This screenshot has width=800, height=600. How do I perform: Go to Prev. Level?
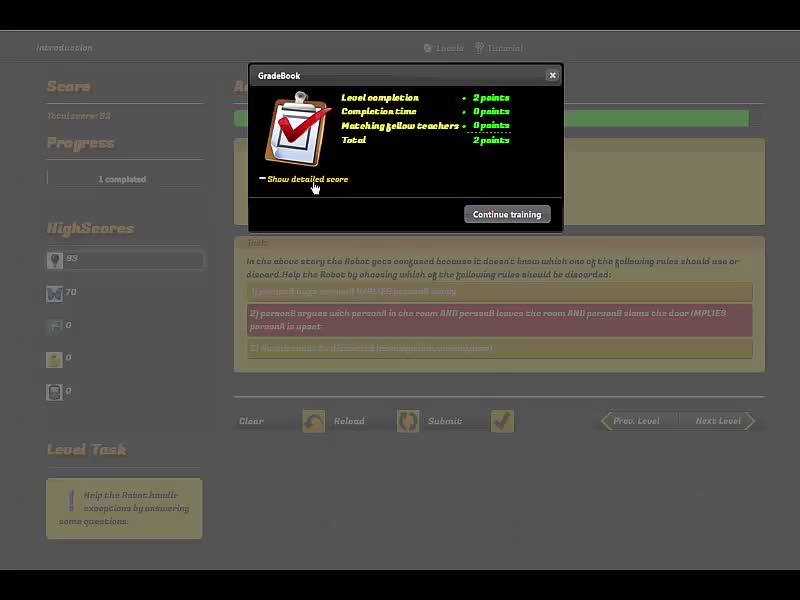point(637,421)
